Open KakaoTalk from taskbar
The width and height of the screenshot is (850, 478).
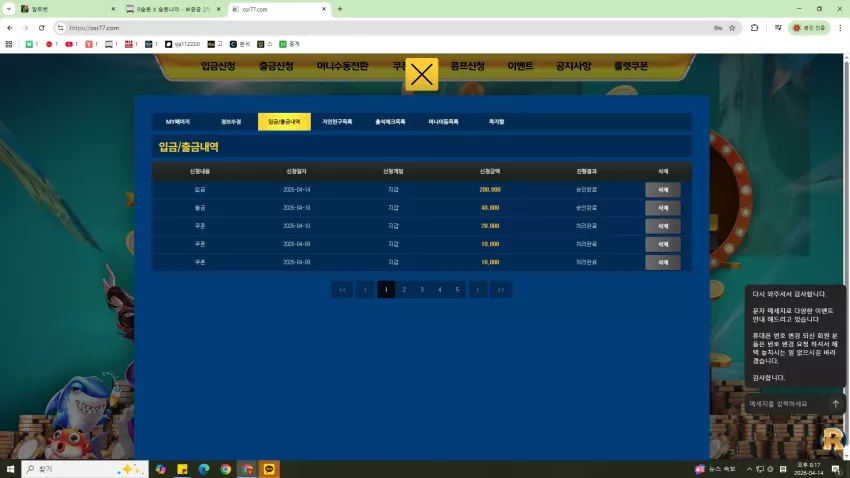click(269, 469)
